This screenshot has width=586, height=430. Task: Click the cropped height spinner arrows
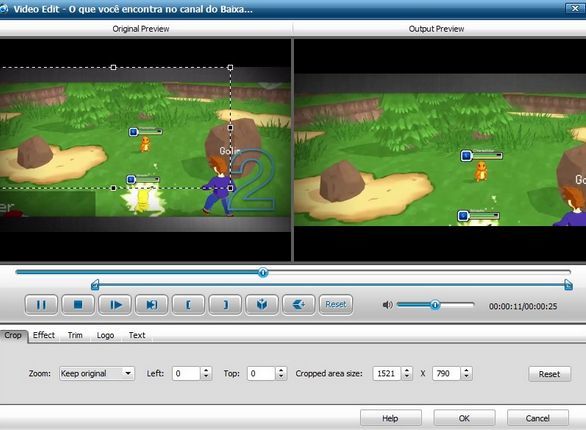(466, 373)
